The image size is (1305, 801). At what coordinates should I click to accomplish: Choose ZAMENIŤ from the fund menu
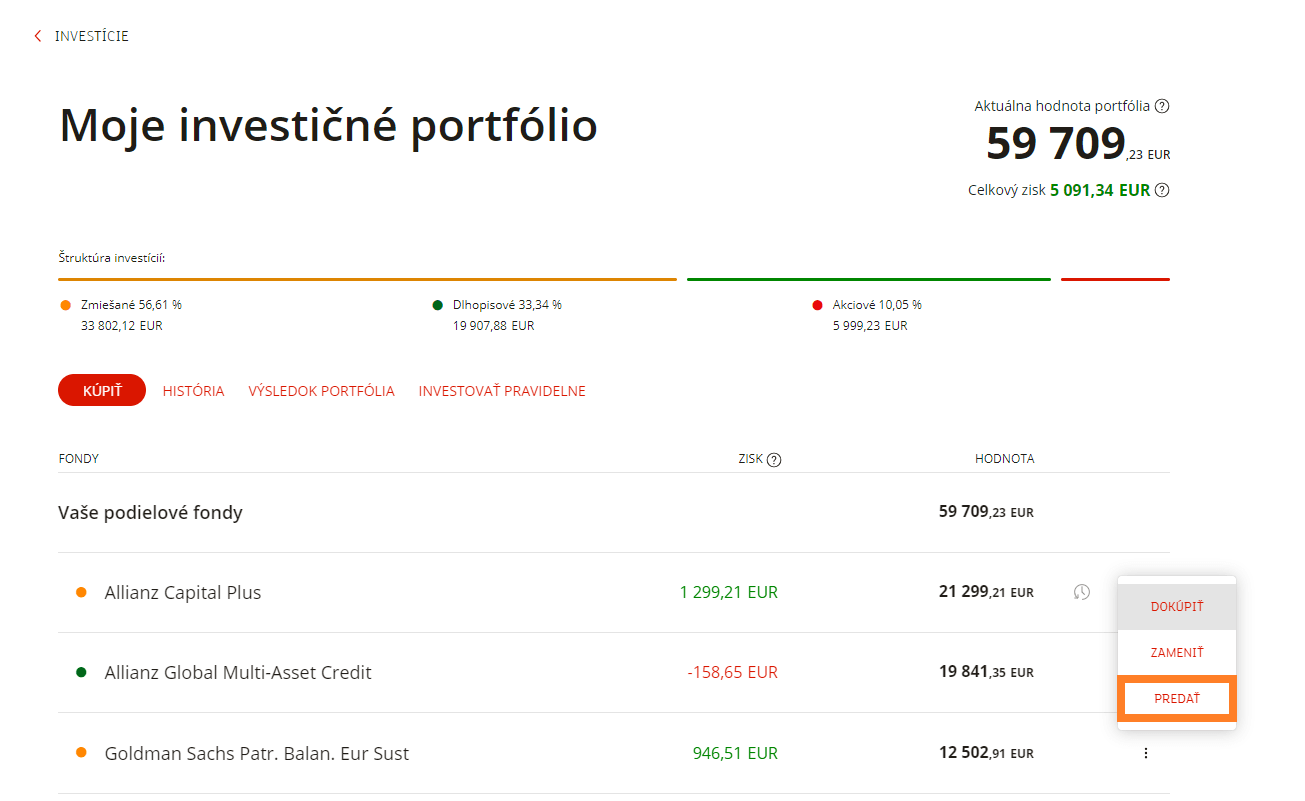pos(1177,653)
